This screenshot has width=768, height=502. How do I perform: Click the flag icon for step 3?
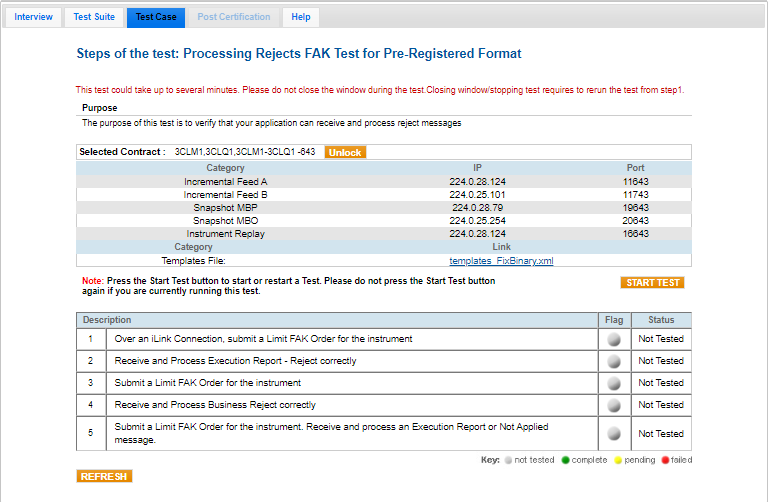click(x=614, y=383)
